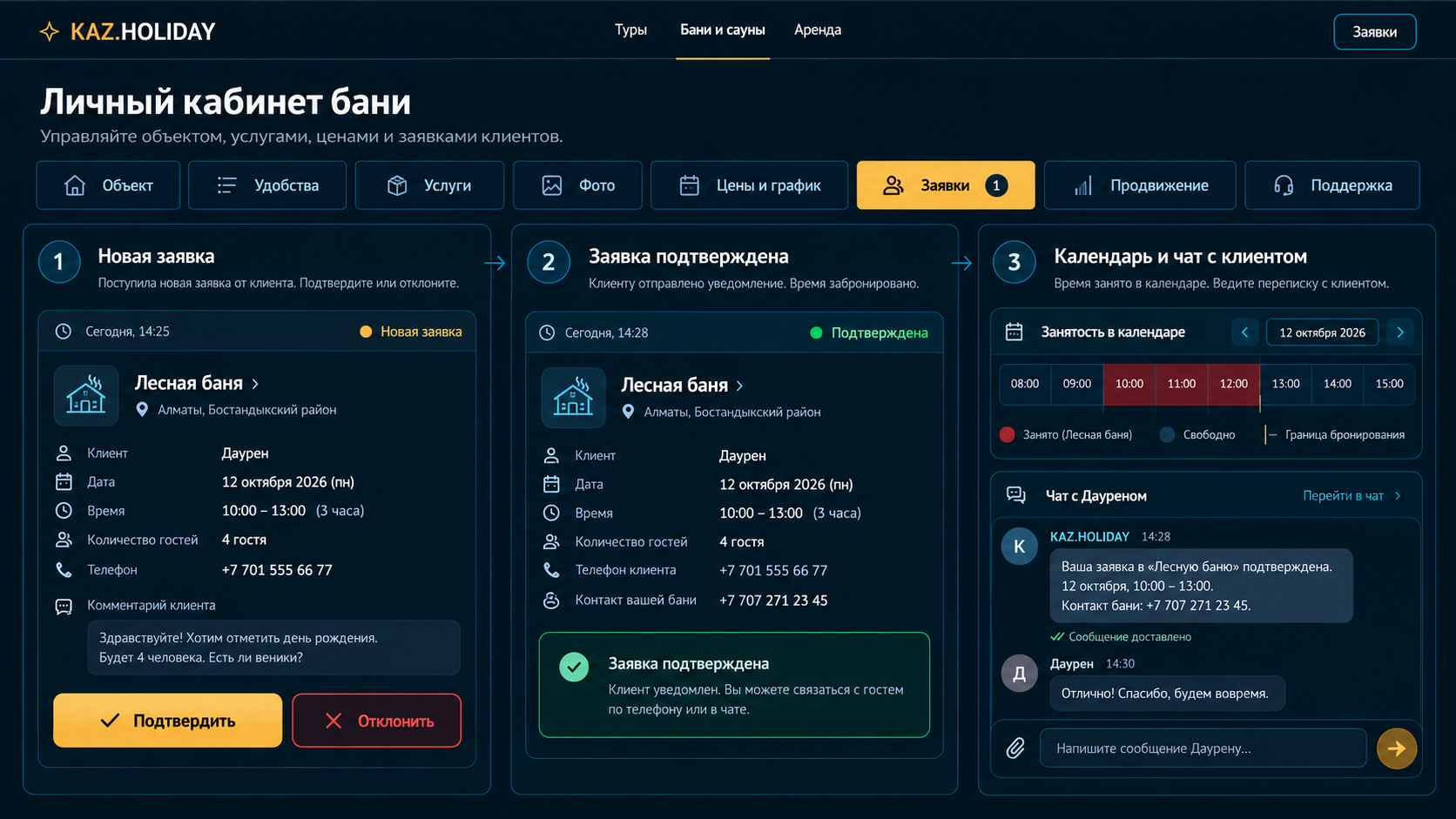Open the Объект tab

108,185
